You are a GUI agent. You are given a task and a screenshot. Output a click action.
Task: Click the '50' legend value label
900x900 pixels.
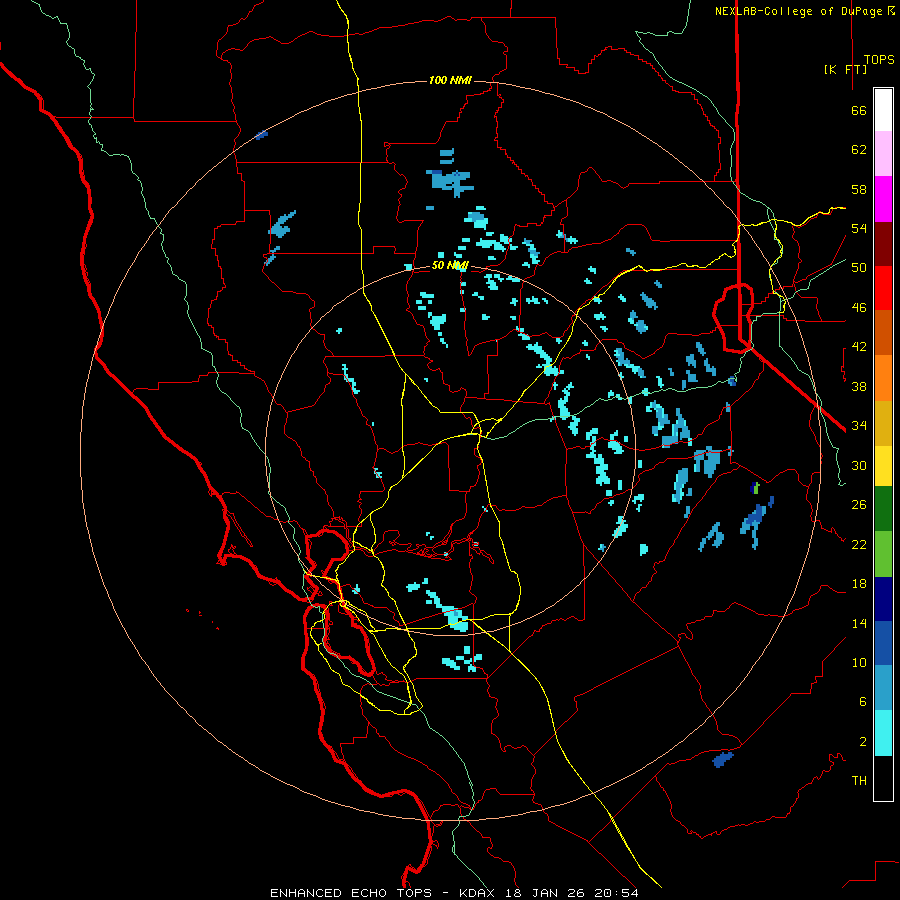point(859,268)
